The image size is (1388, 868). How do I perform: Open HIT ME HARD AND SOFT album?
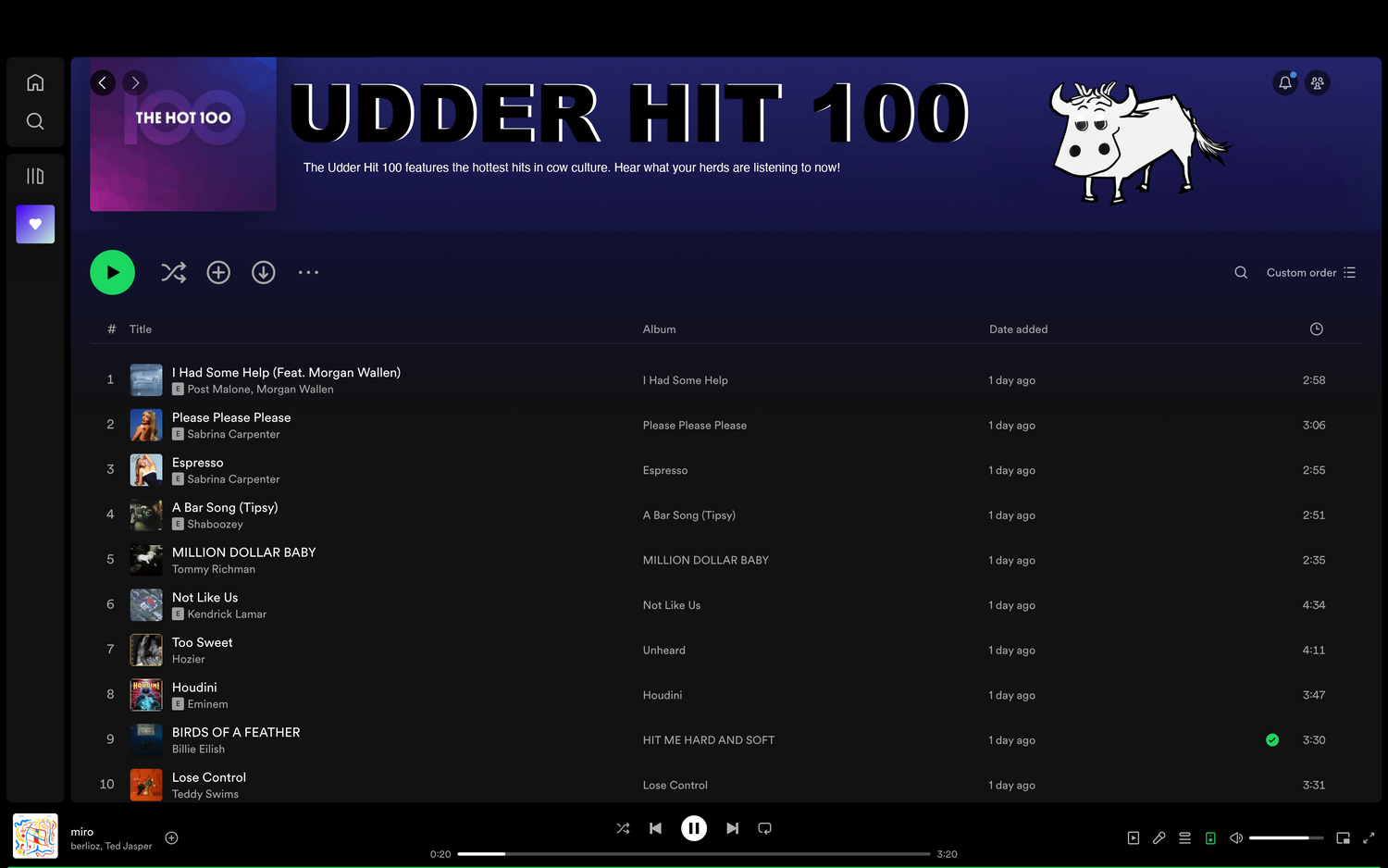point(709,740)
